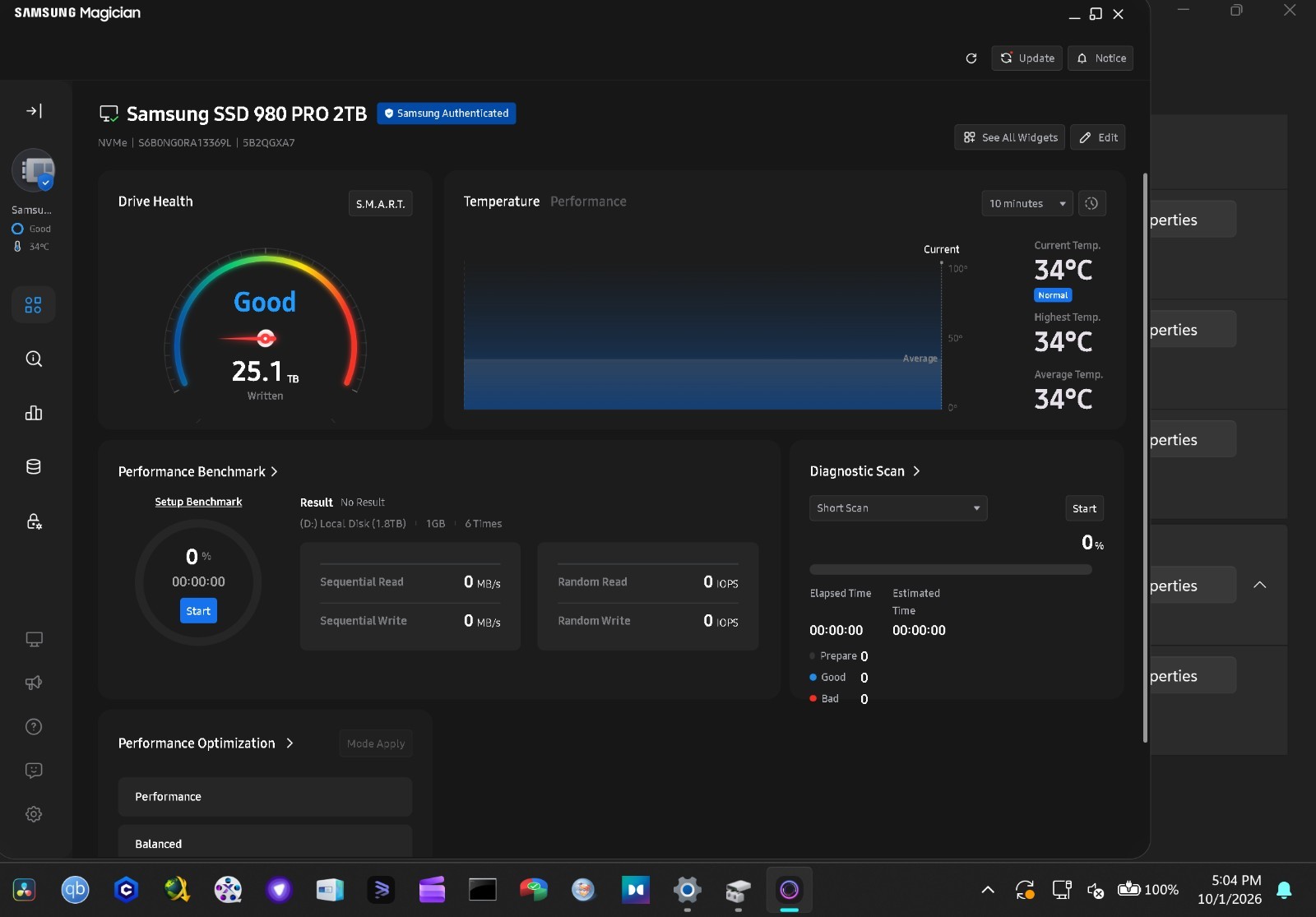
Task: Collapse the sidebar with the arrow icon
Action: pos(34,111)
